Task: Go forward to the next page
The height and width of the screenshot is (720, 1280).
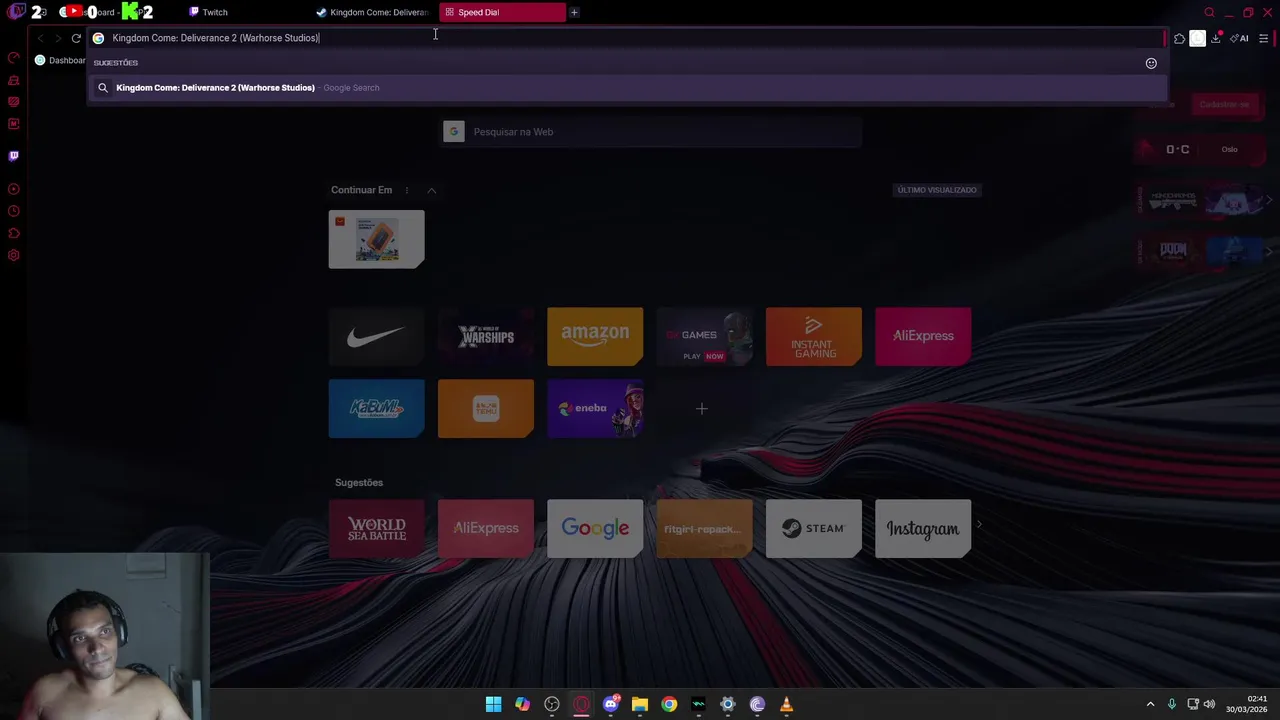Action: 58,38
